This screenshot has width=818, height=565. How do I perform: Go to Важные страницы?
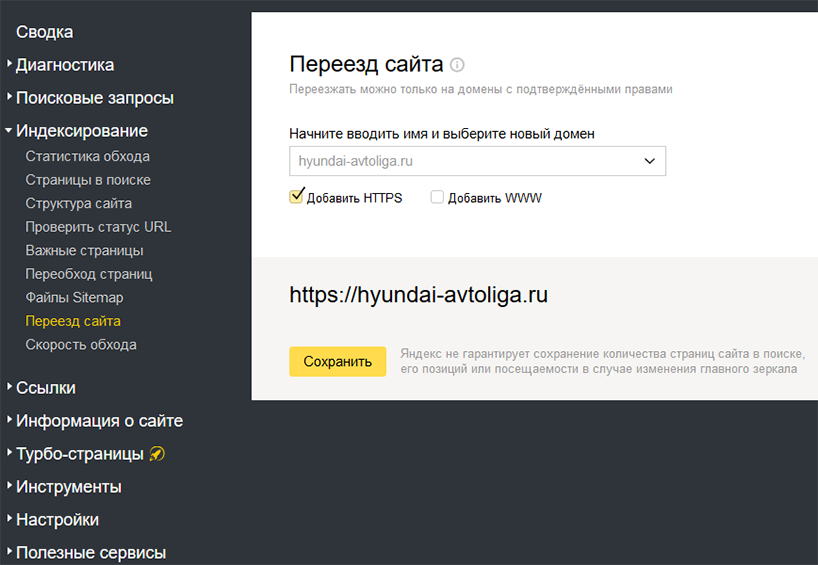coord(84,250)
